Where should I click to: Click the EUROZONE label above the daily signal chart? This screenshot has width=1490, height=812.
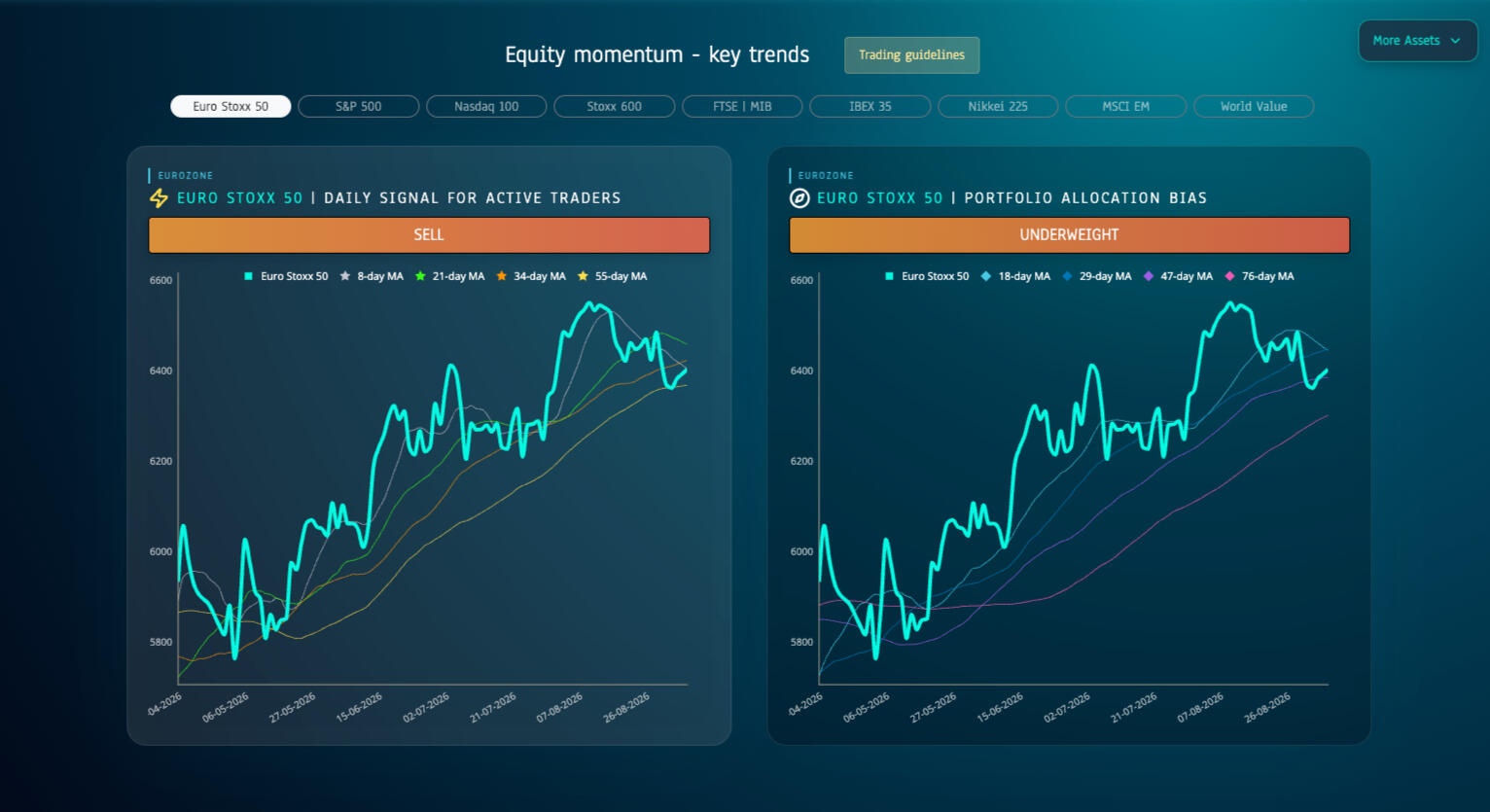coord(185,176)
